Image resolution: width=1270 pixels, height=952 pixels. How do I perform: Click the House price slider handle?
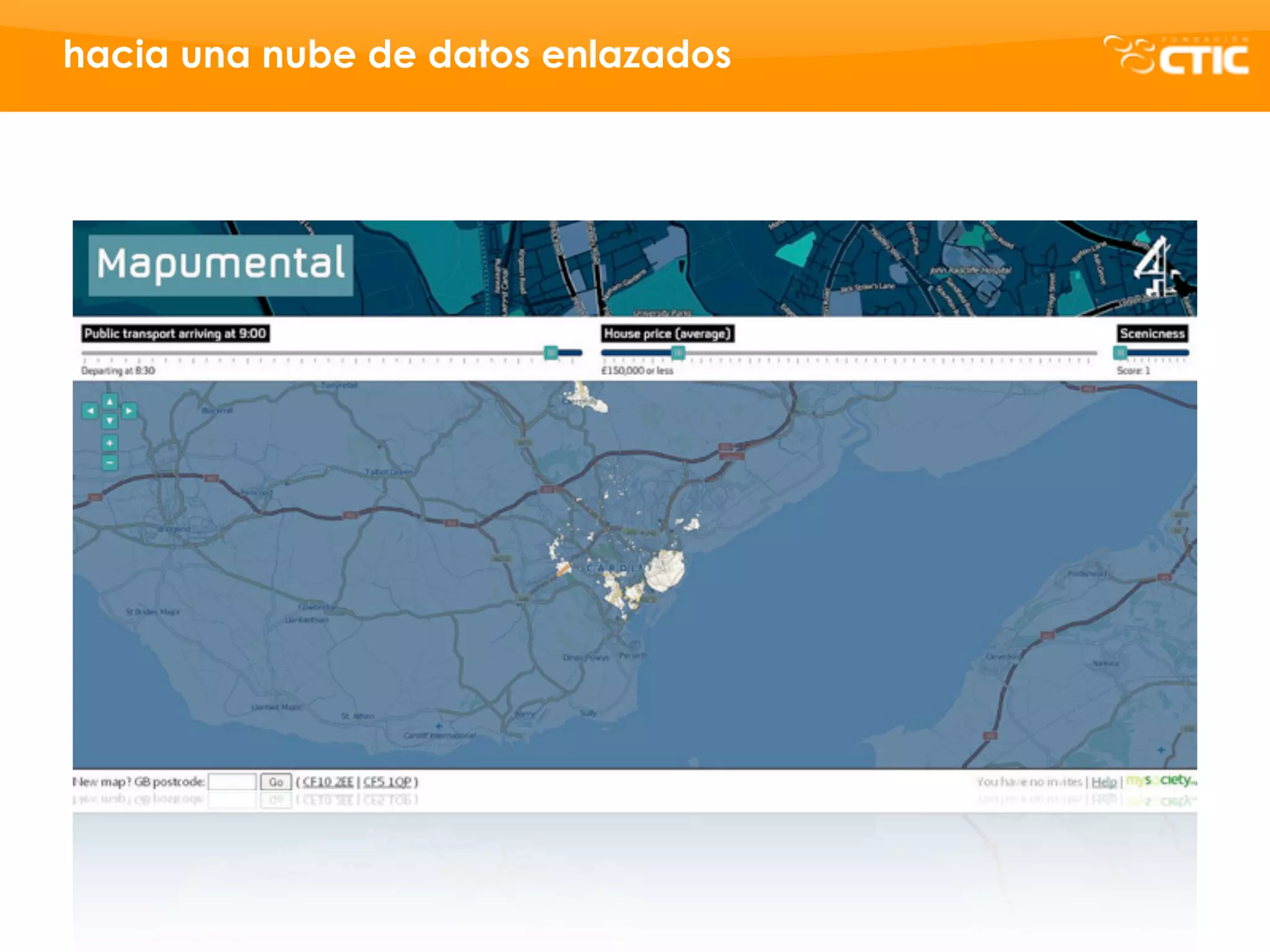[x=678, y=353]
